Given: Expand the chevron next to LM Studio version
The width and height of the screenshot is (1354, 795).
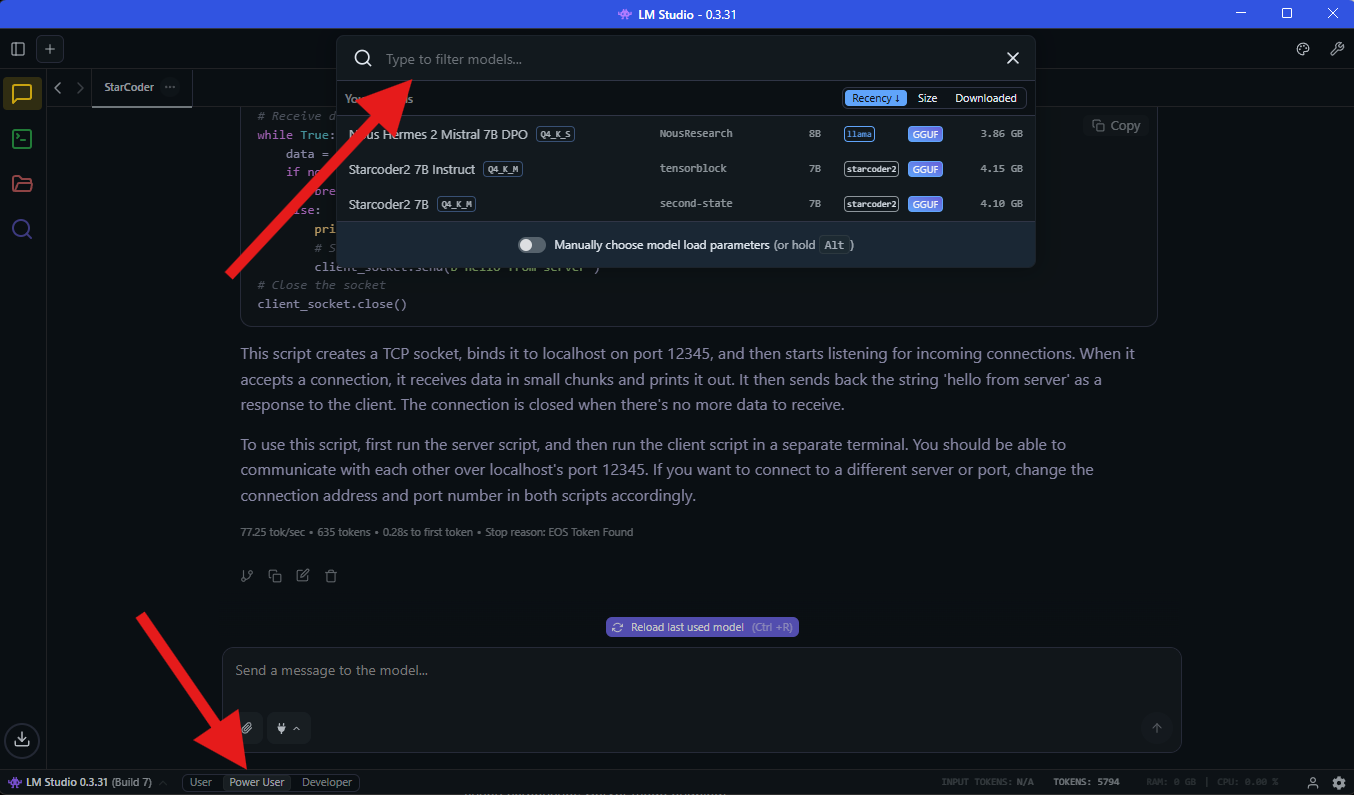Looking at the screenshot, I should click(163, 782).
